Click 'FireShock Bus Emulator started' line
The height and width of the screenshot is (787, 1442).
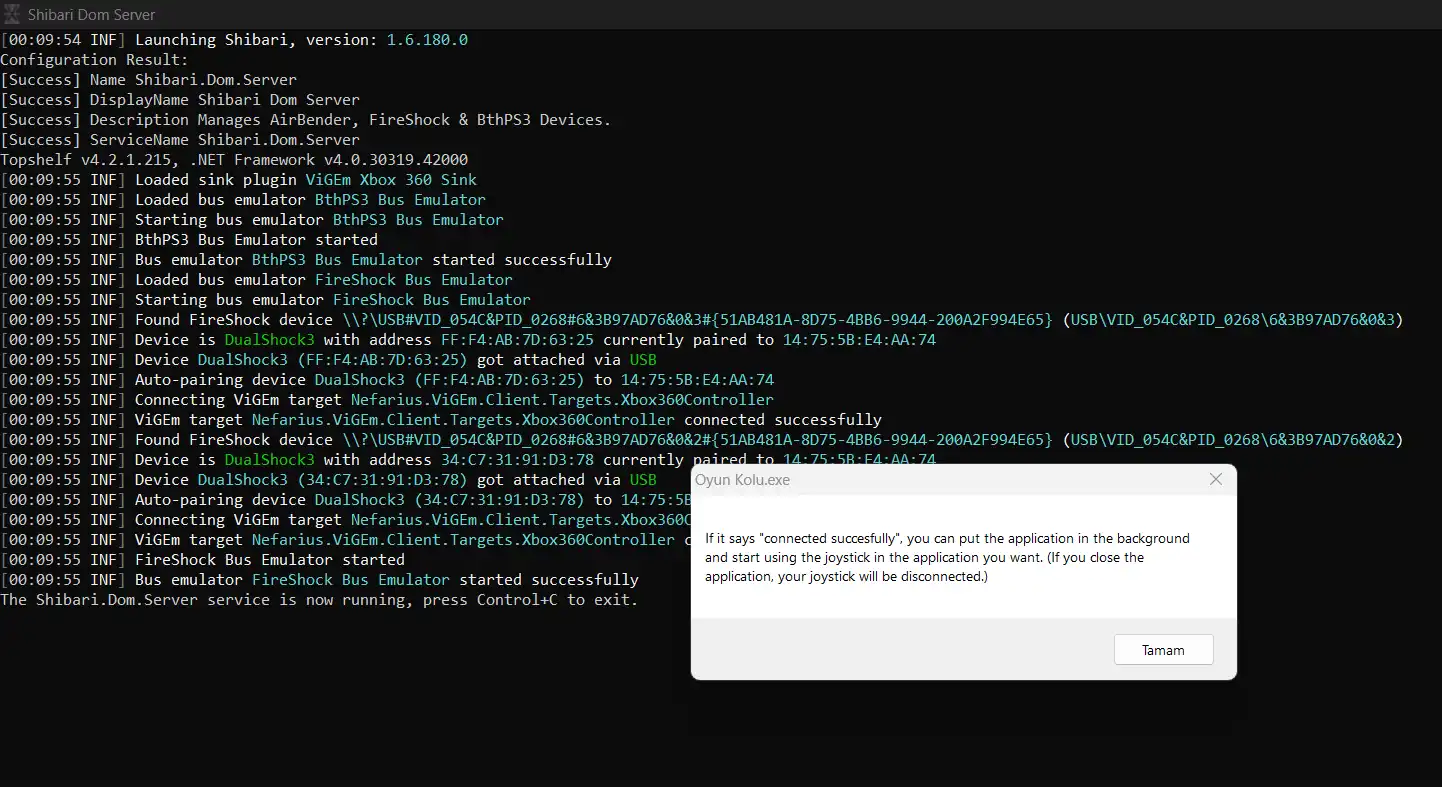[x=202, y=560]
